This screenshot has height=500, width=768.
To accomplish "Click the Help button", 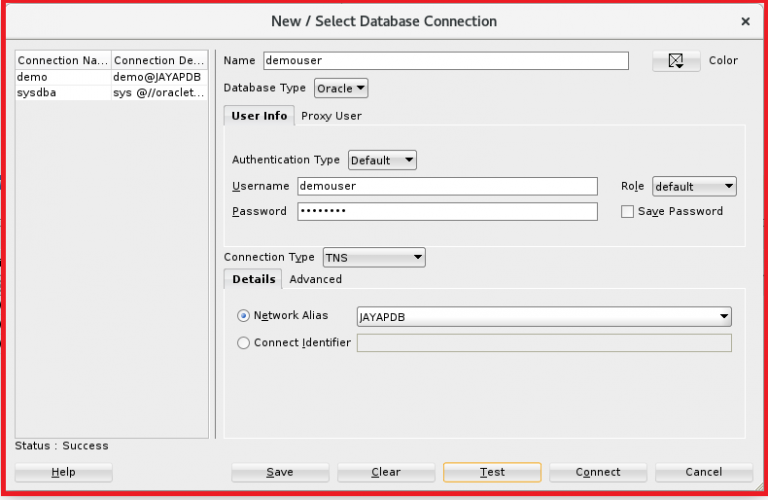I will tap(64, 472).
